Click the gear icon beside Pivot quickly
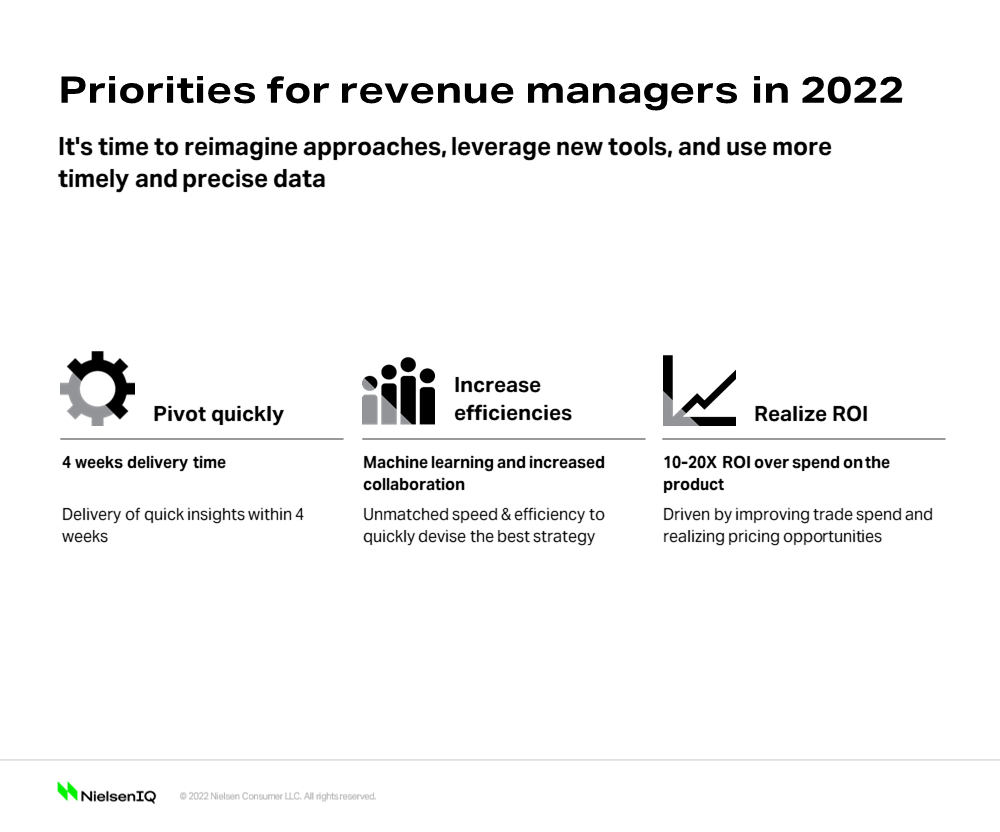This screenshot has width=1000, height=832. tap(98, 388)
